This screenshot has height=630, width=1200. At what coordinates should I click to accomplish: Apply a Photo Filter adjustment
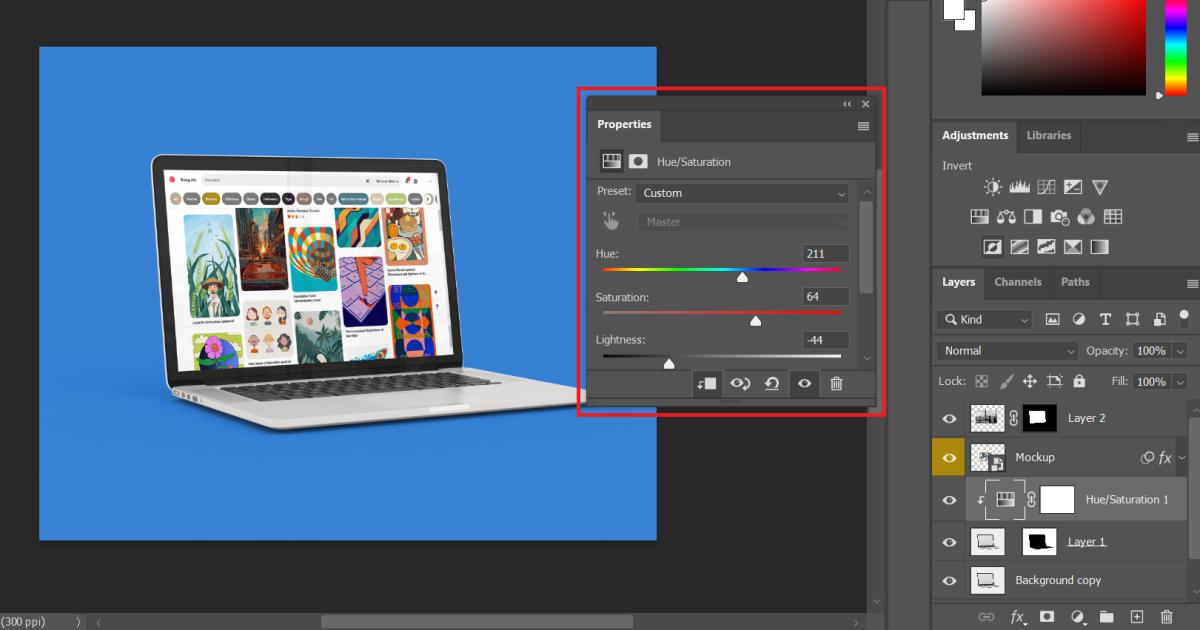(x=1059, y=216)
